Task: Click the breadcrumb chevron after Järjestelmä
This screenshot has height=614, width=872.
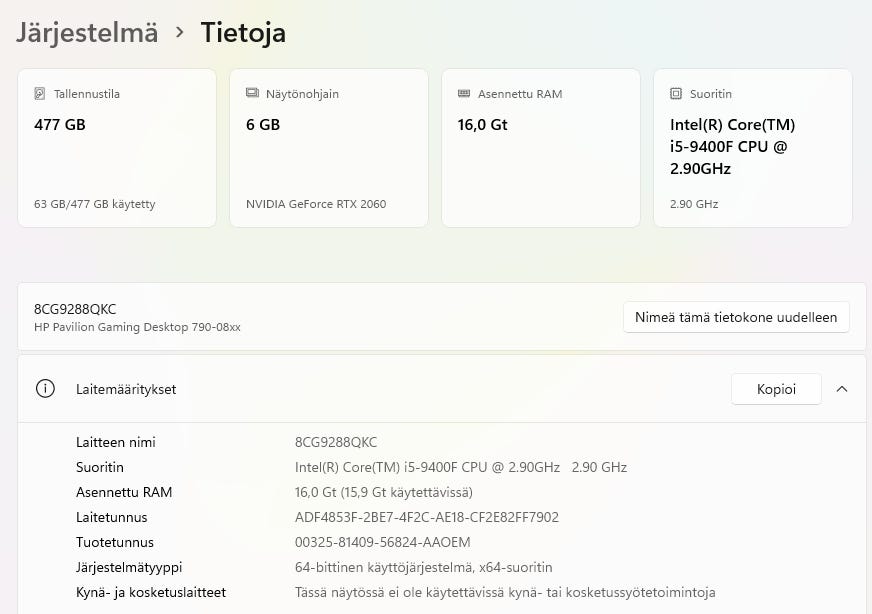Action: 180,32
